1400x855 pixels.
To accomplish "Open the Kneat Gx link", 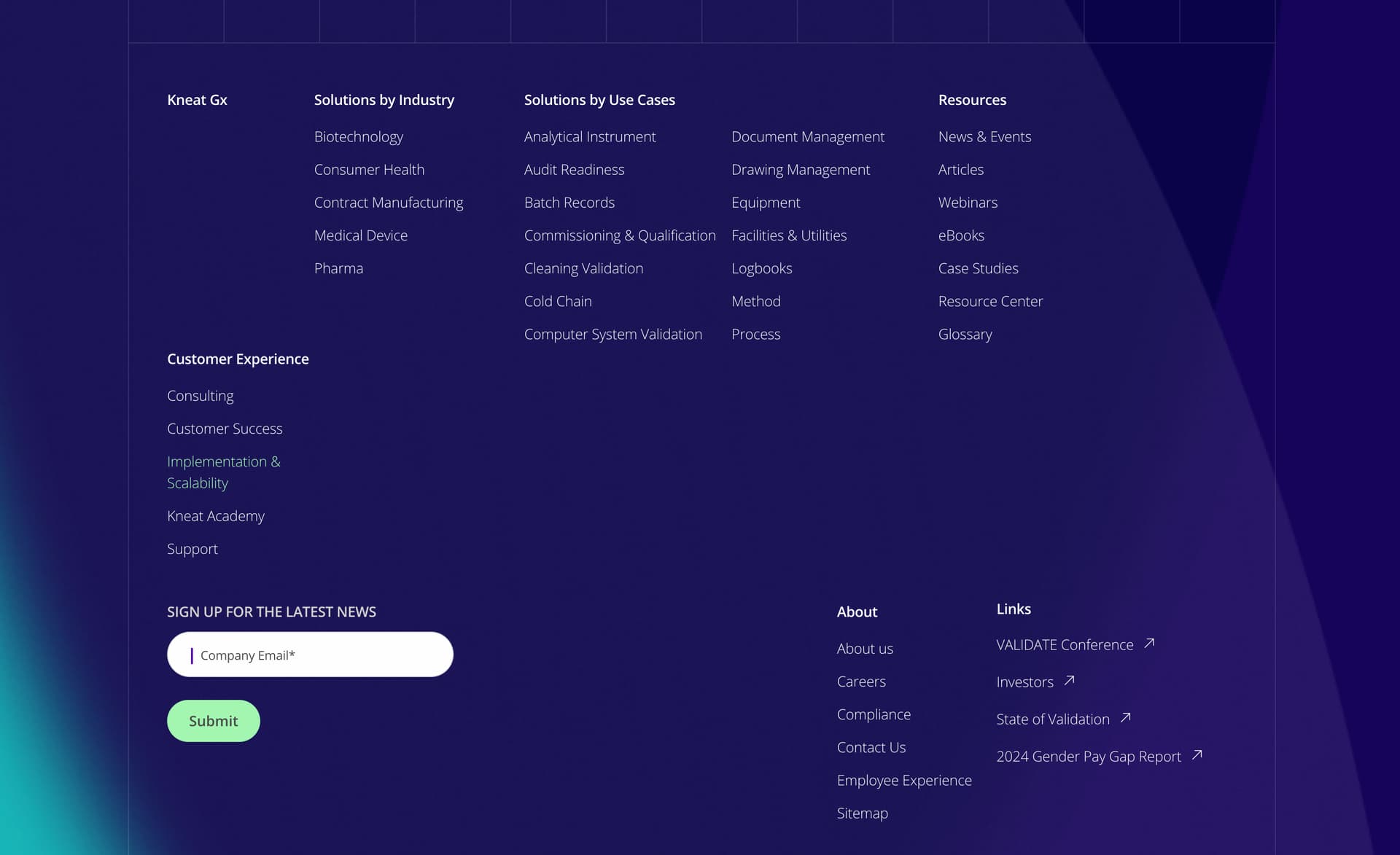I will (197, 100).
